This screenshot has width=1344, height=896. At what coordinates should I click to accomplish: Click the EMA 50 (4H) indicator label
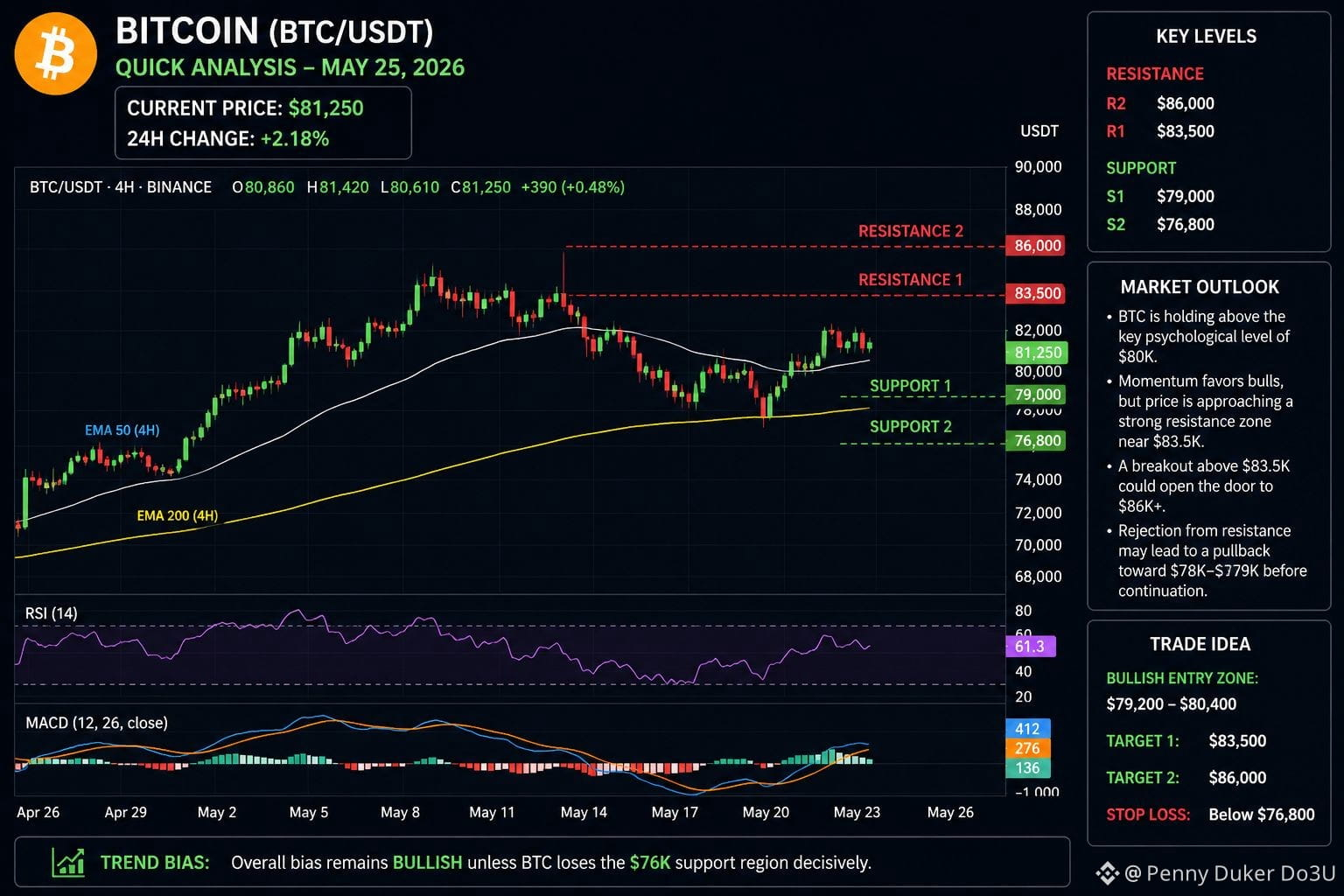tap(122, 430)
